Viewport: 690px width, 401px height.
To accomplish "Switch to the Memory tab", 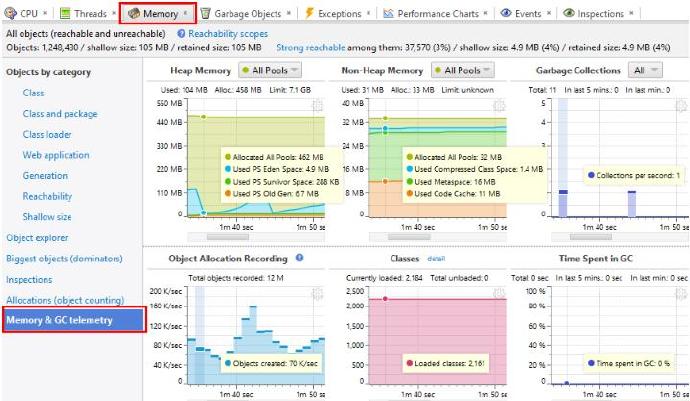I will pos(158,14).
